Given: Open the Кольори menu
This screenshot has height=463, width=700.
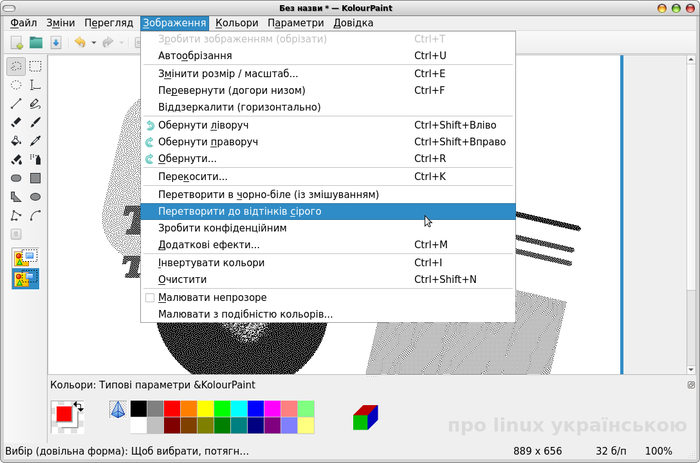Looking at the screenshot, I should tap(237, 23).
